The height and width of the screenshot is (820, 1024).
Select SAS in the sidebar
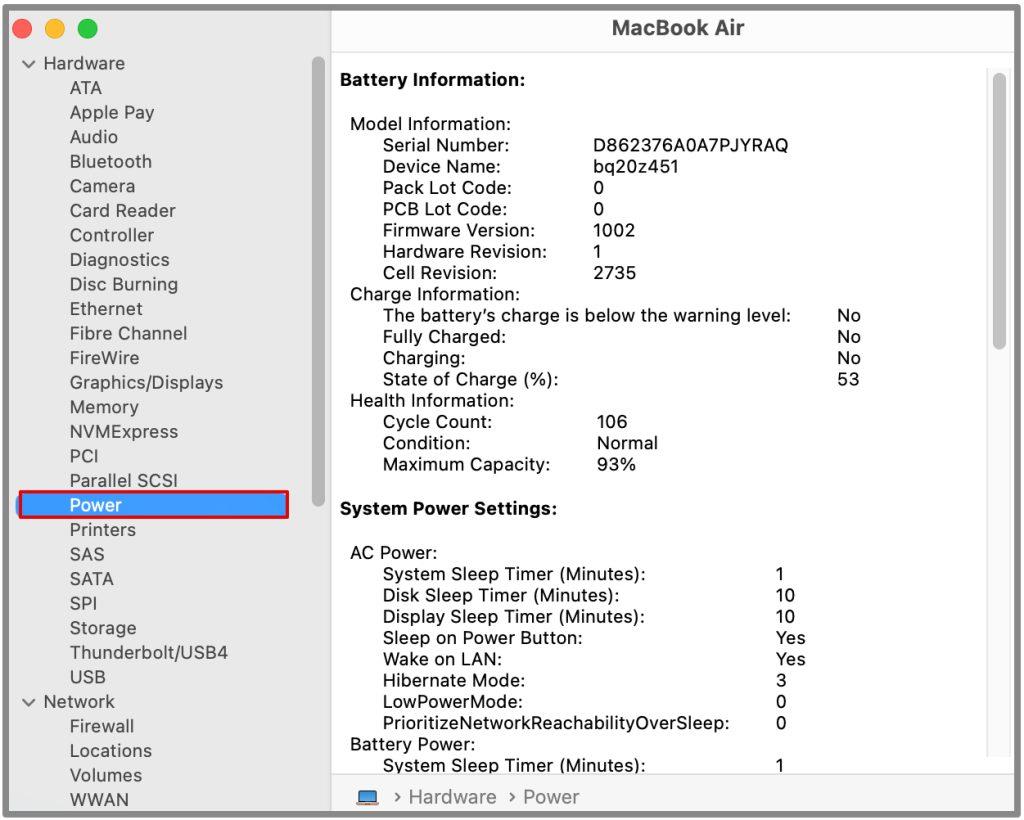coord(87,554)
